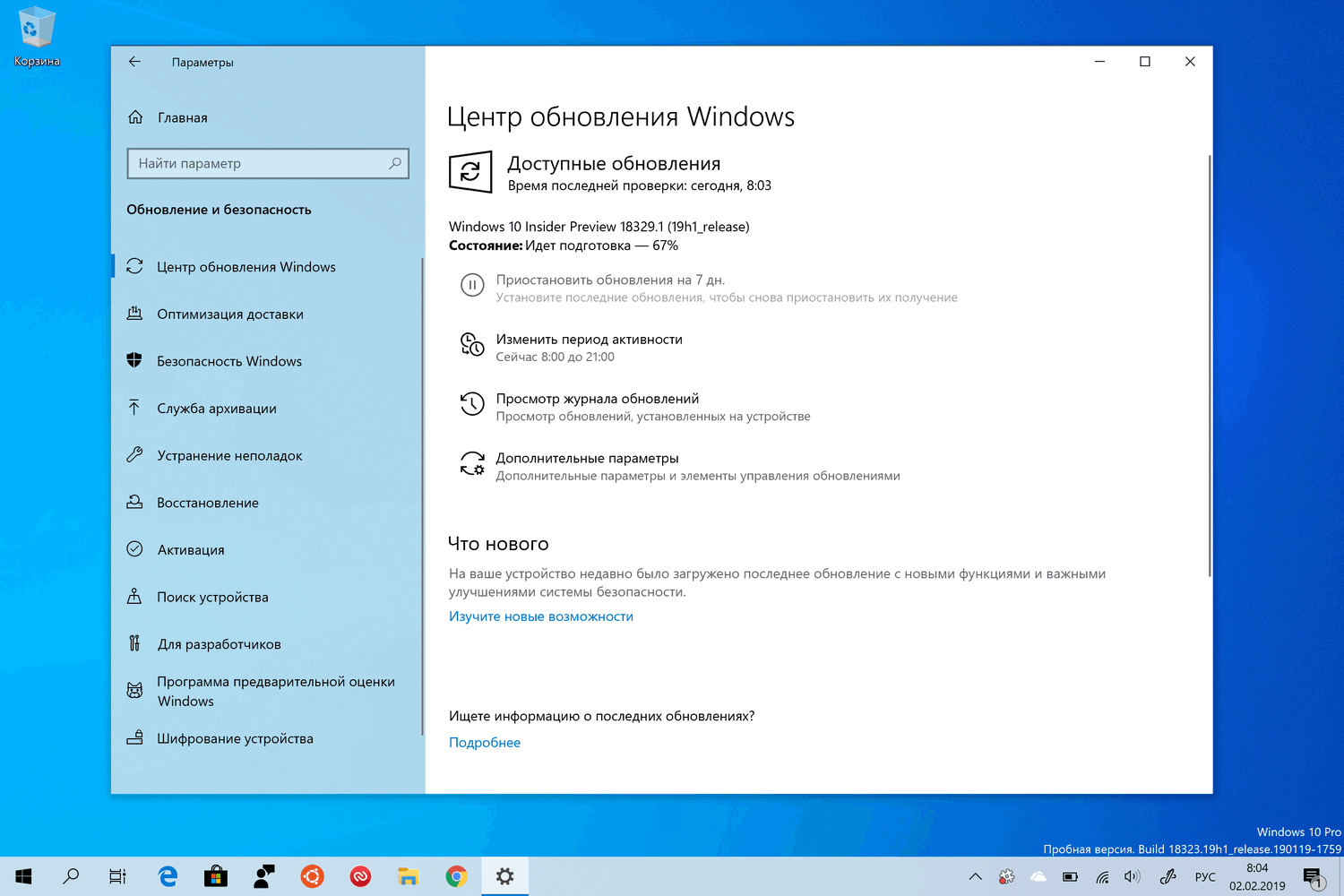Follow the Изучите новые возможности link

point(541,616)
